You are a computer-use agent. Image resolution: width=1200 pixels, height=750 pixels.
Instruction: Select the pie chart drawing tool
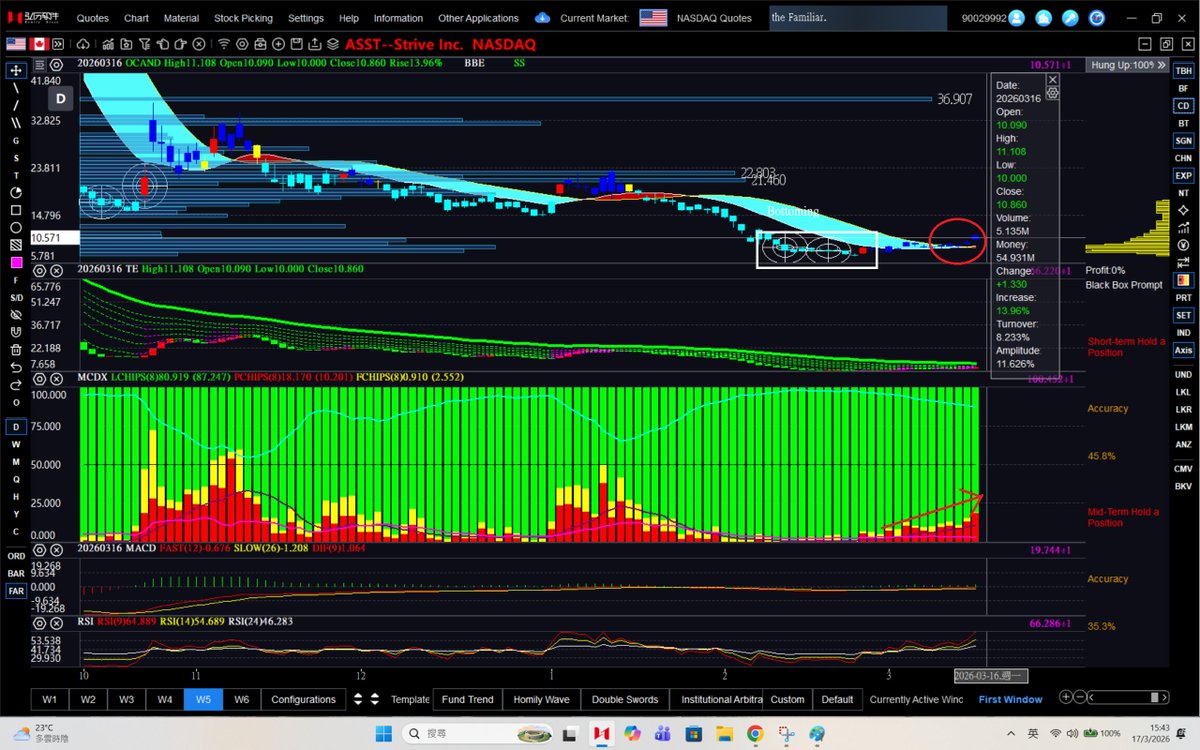pos(16,193)
